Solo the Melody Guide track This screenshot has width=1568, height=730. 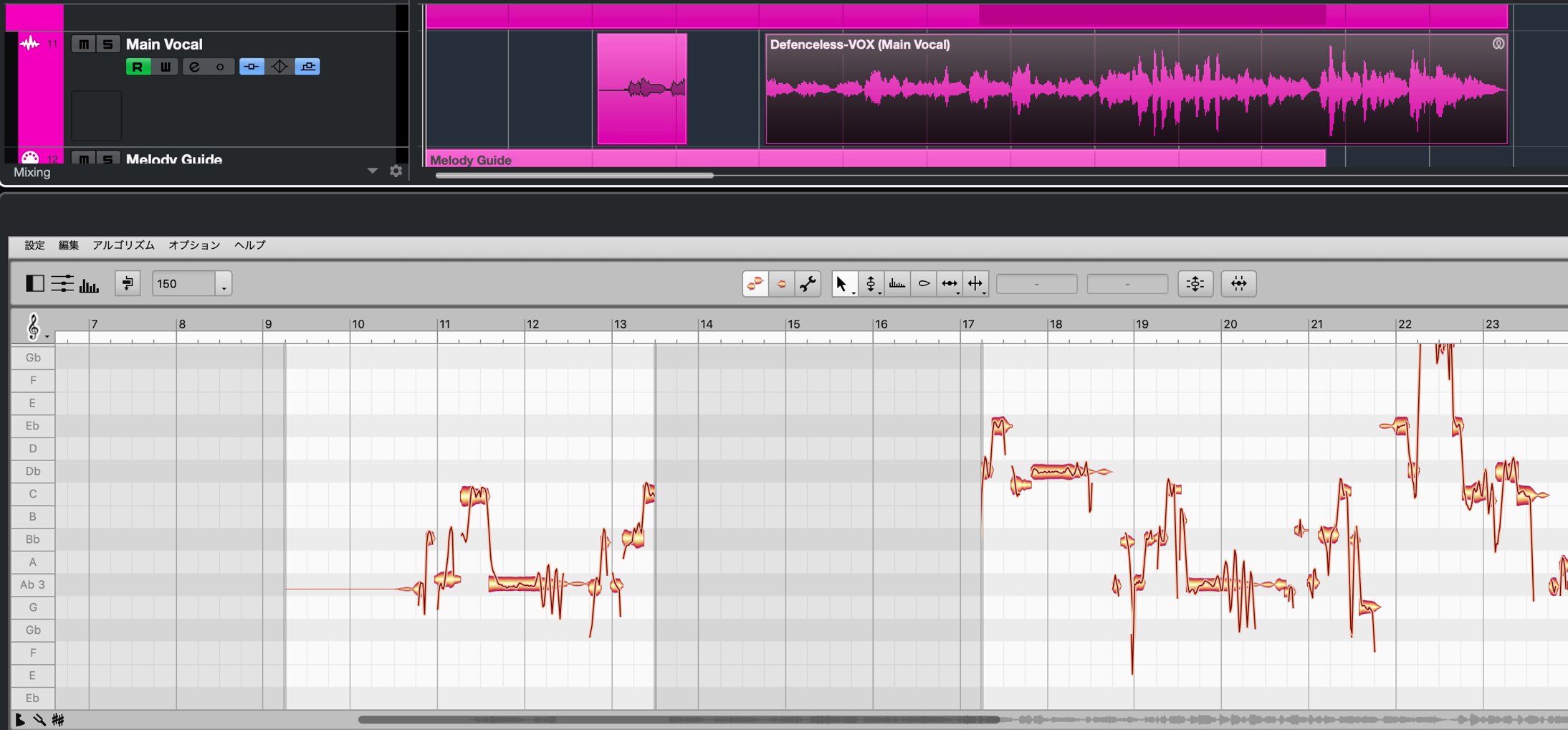click(107, 158)
